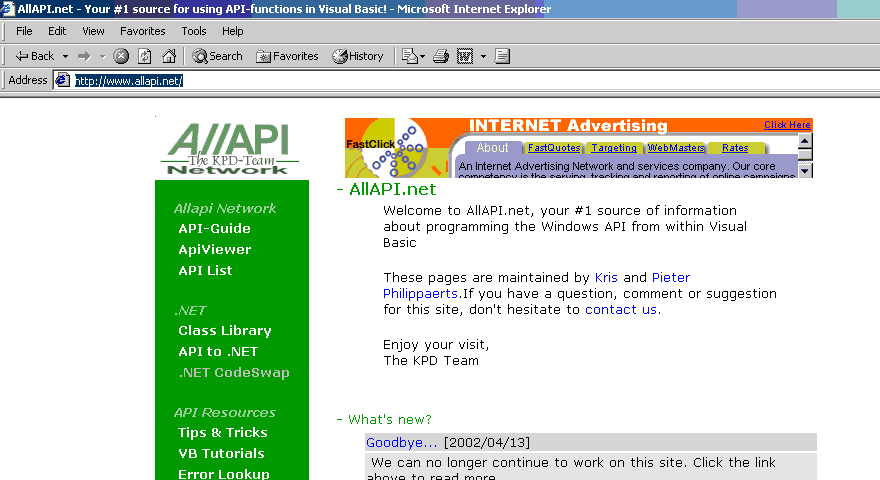Select the FastQuotes tab in banner
Viewport: 880px width, 480px height.
pos(554,148)
